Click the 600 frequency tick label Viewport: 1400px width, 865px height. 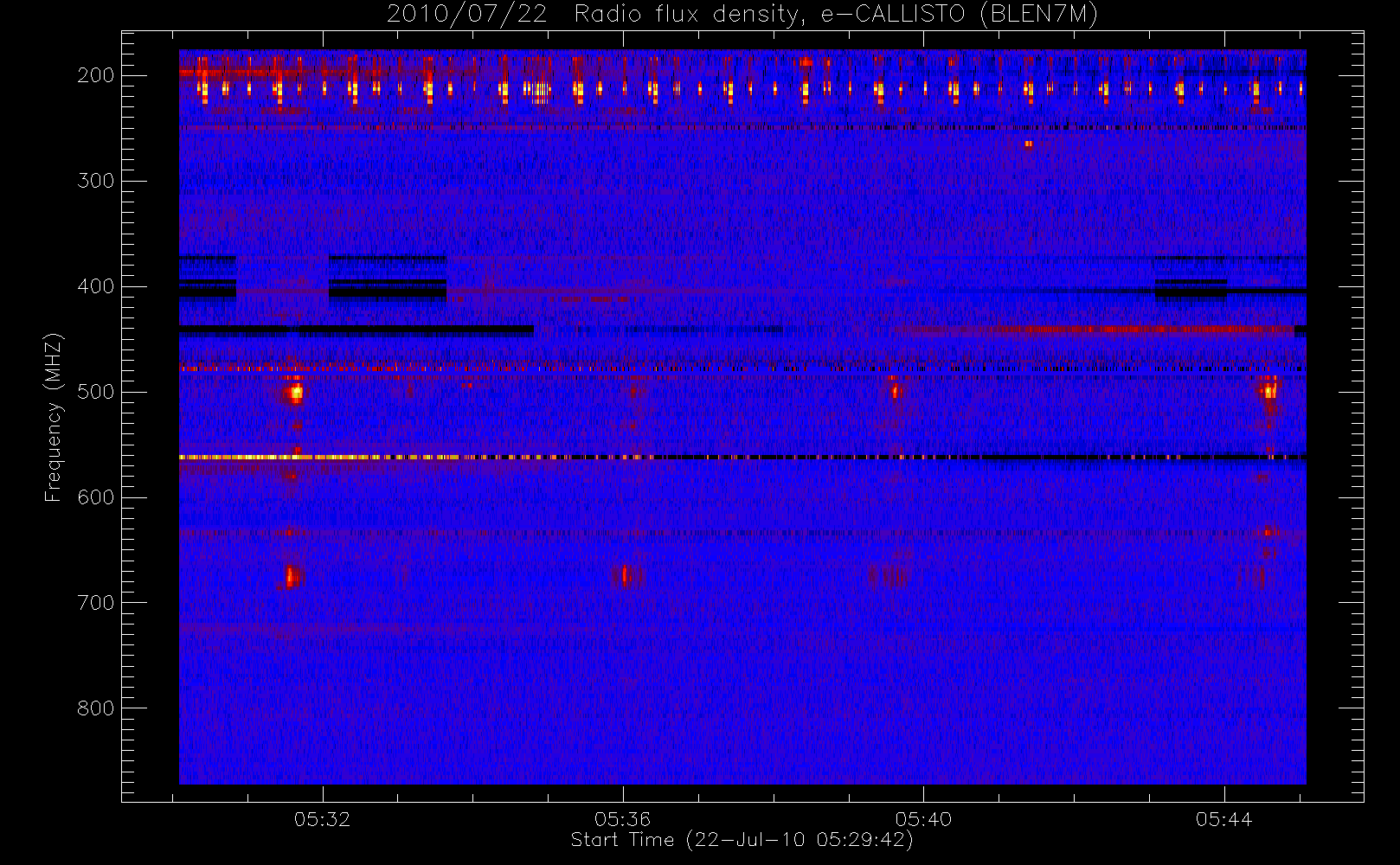click(x=95, y=497)
